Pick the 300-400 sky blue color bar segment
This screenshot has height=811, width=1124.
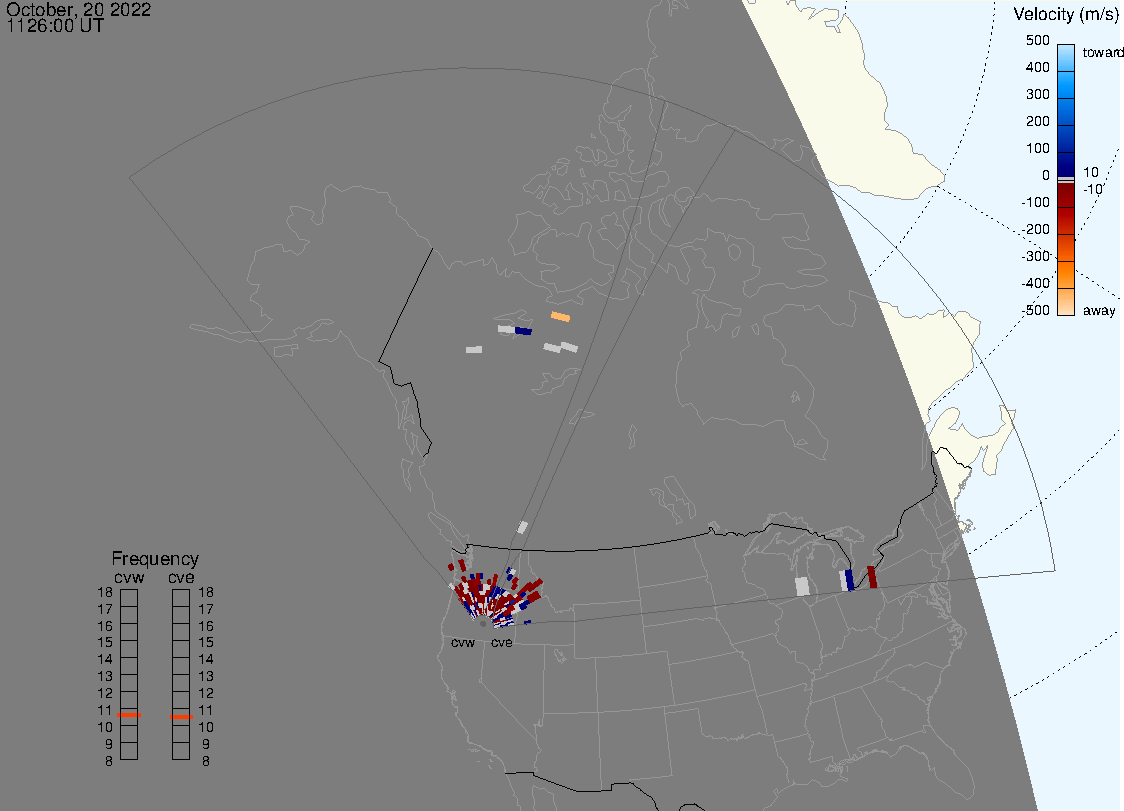[1066, 85]
